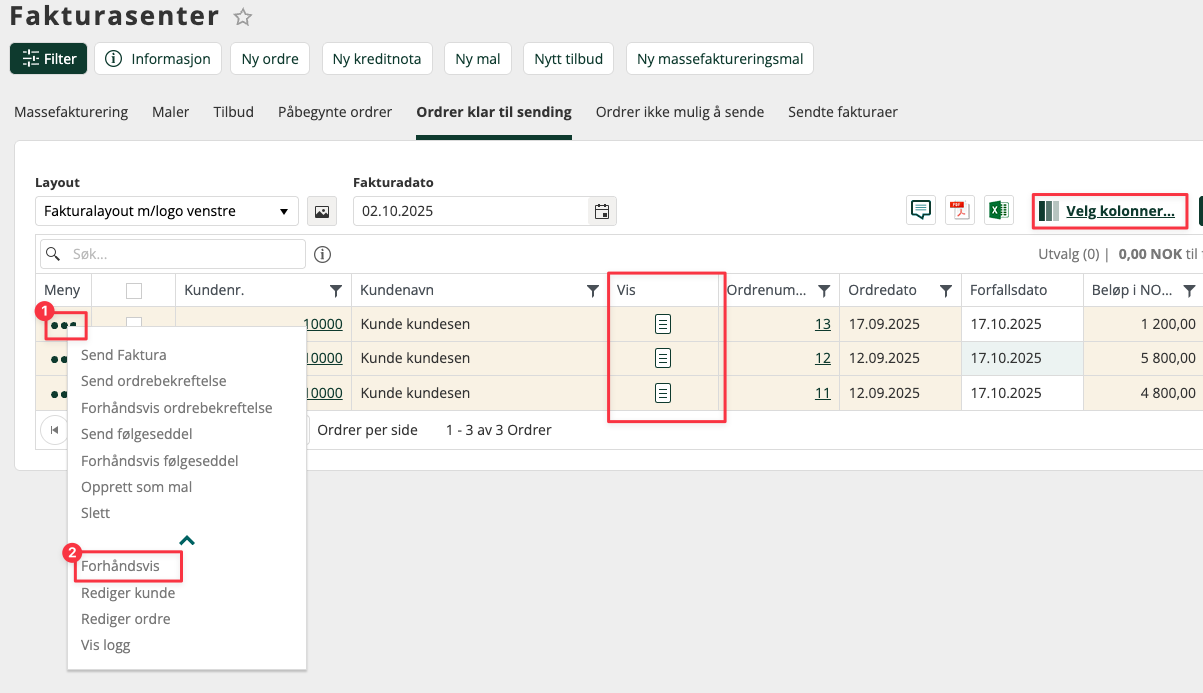Open the Layout dropdown
This screenshot has width=1203, height=693.
coord(167,211)
